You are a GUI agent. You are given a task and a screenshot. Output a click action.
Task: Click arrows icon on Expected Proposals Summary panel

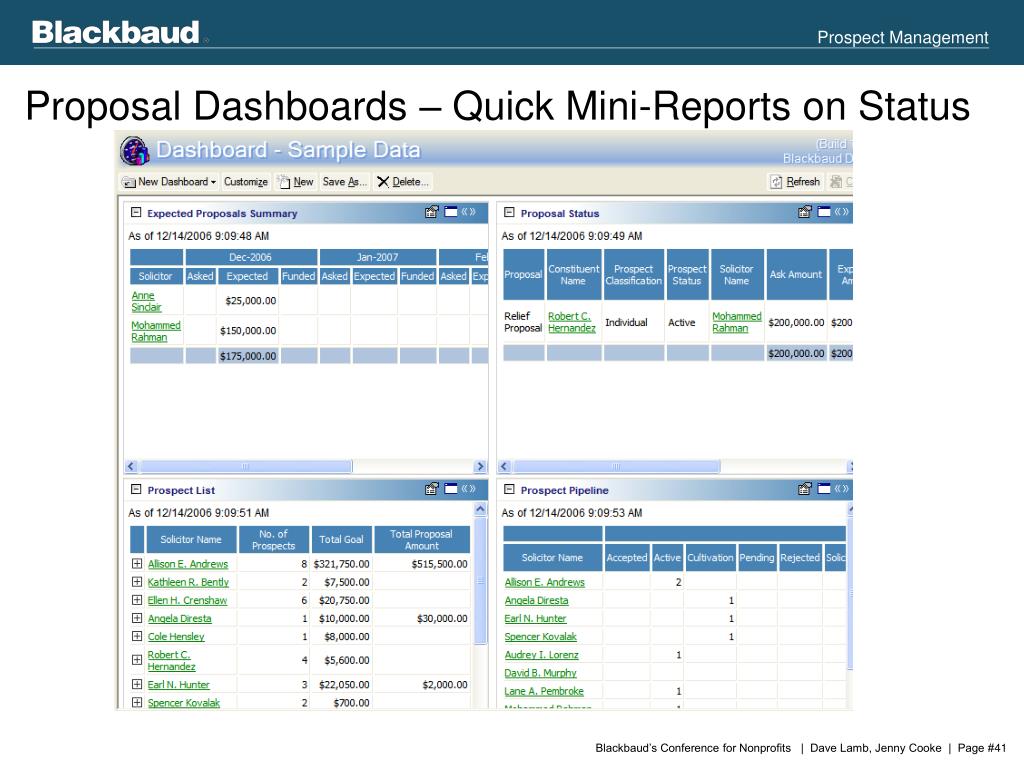pos(468,212)
